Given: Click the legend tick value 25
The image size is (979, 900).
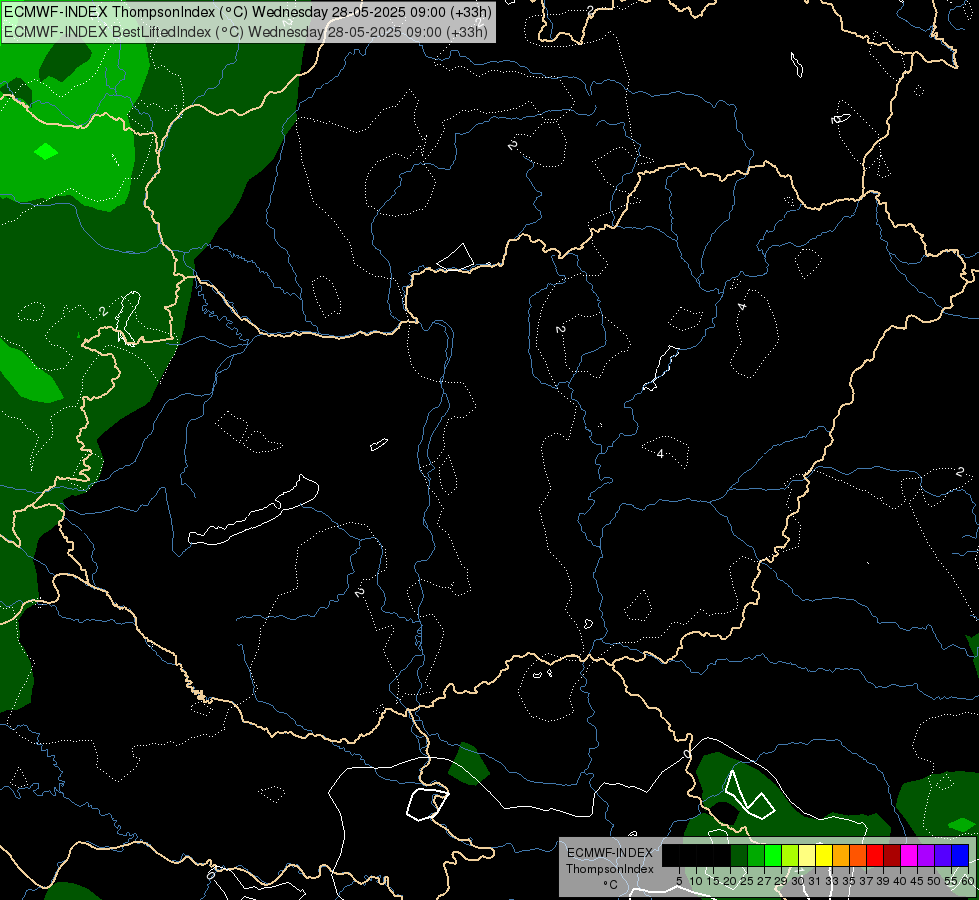Looking at the screenshot, I should pyautogui.click(x=747, y=881).
